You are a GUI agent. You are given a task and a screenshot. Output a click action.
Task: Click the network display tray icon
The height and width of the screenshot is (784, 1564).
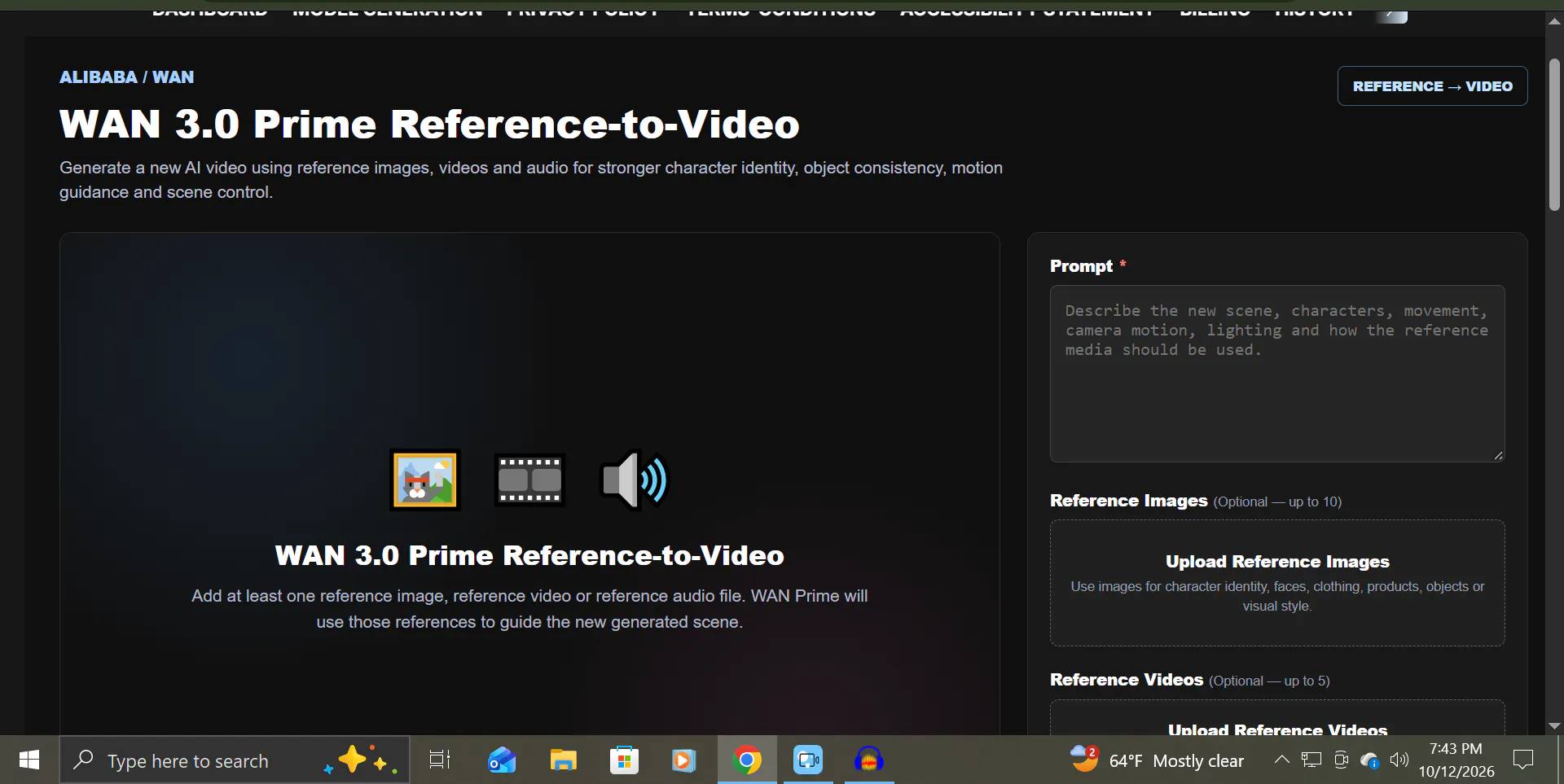point(1311,760)
